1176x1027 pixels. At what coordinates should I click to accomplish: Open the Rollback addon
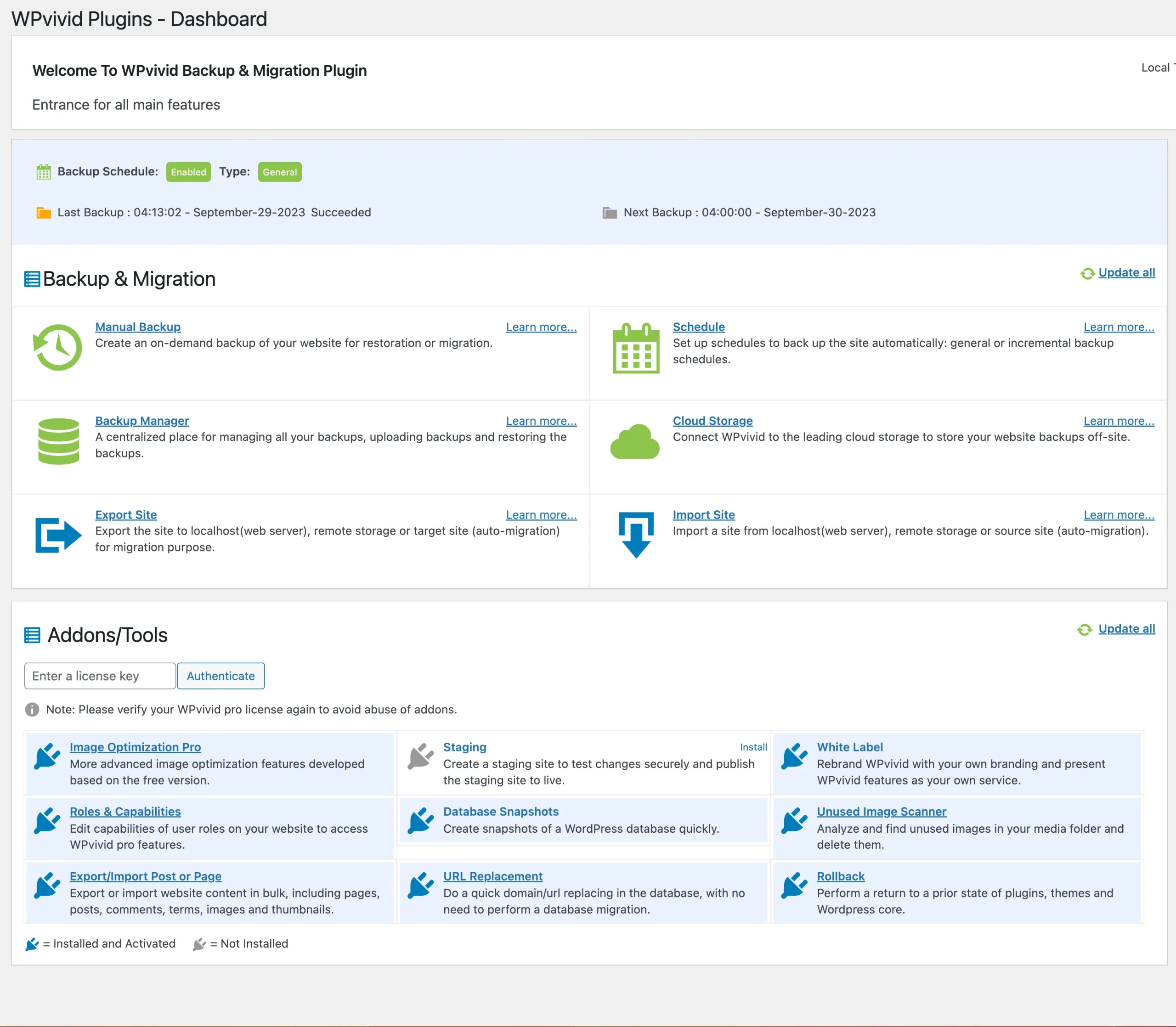[x=840, y=876]
